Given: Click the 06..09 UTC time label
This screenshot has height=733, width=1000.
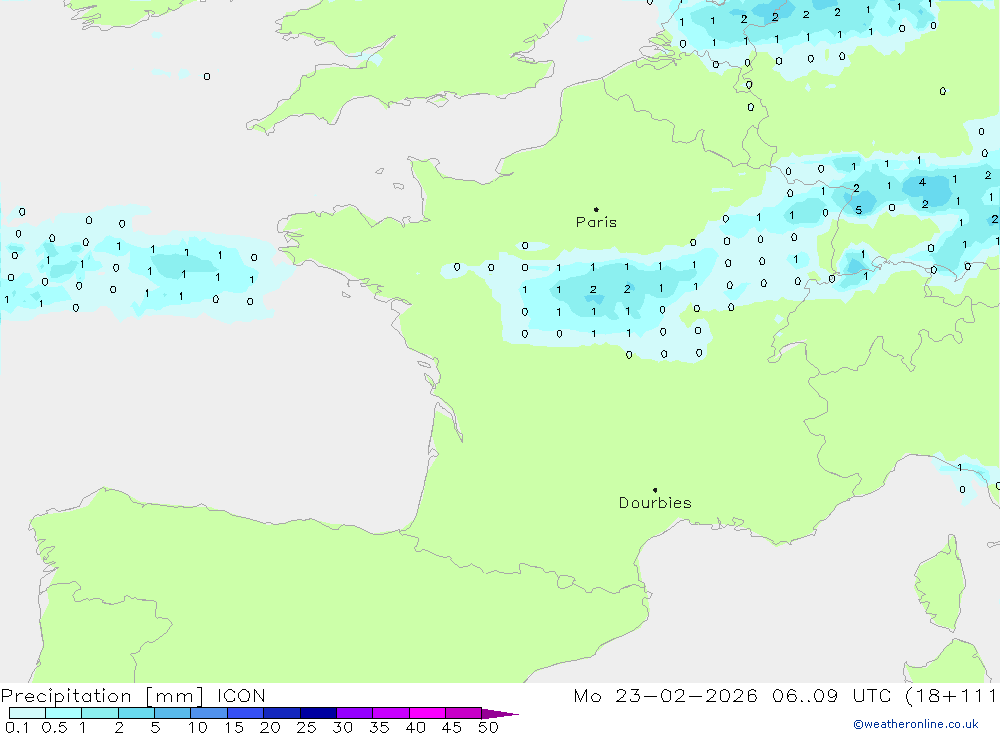Looking at the screenshot, I should (833, 695).
